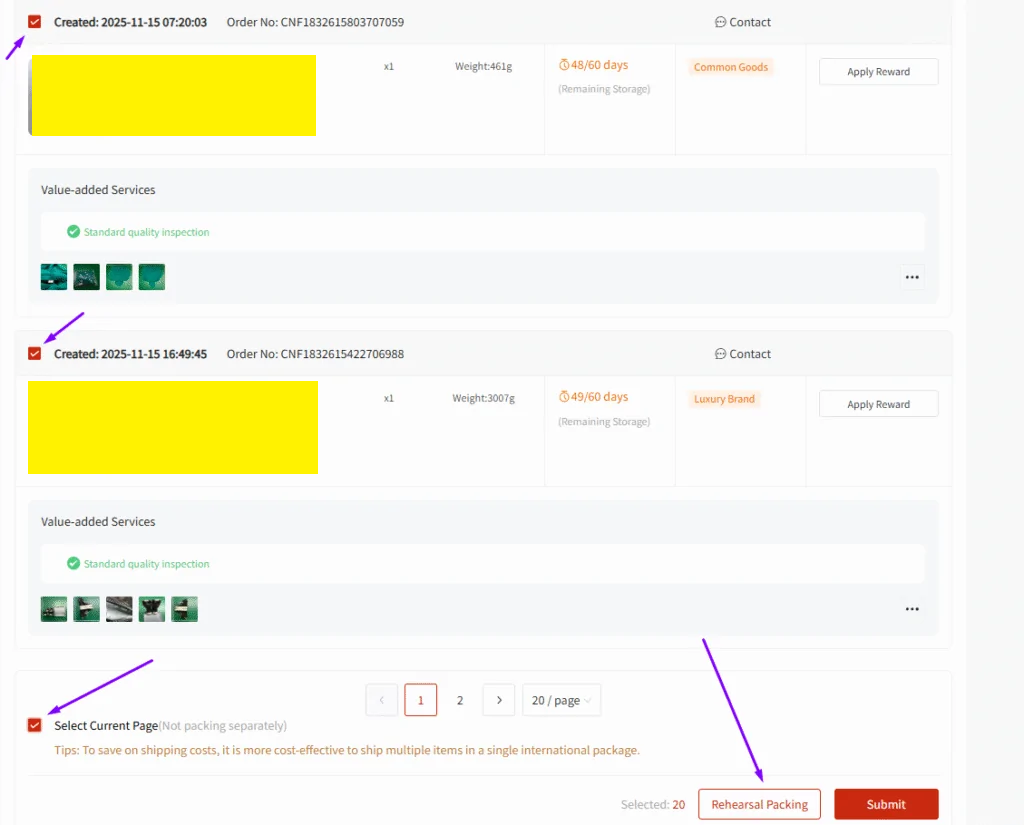Click the previous page chevron in pagination
1024x825 pixels.
(x=381, y=699)
